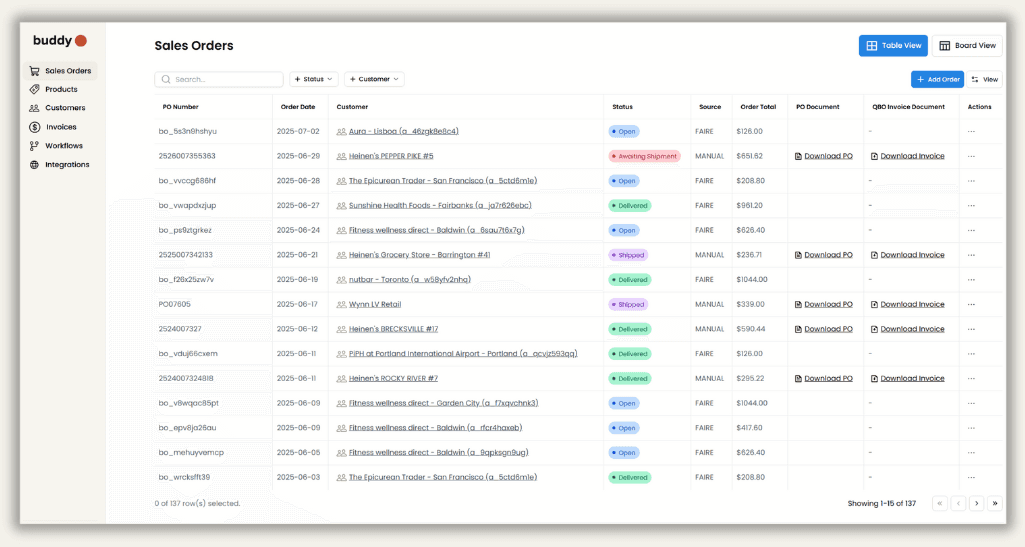This screenshot has width=1025, height=547.
Task: Click order date 2025-06-24
Action: click(298, 230)
